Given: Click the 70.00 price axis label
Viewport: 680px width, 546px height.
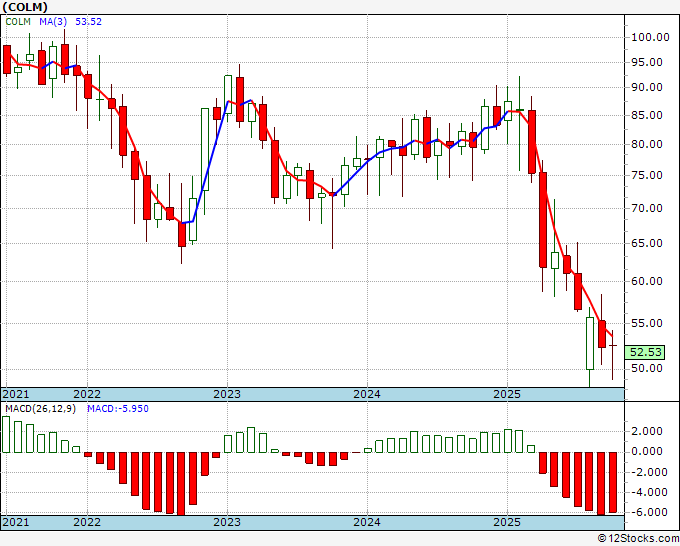Looking at the screenshot, I should tap(647, 209).
